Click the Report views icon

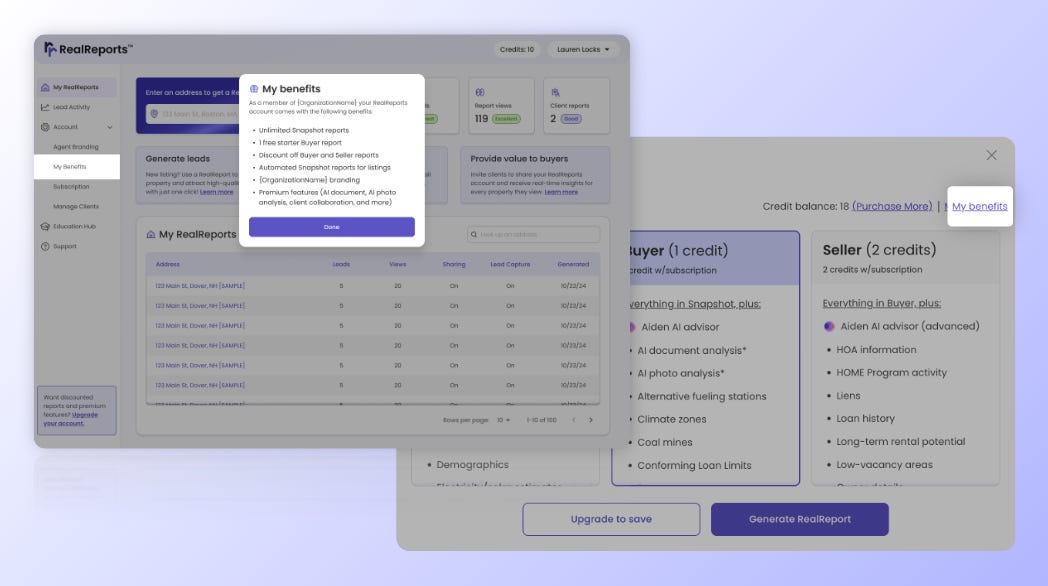pyautogui.click(x=479, y=92)
